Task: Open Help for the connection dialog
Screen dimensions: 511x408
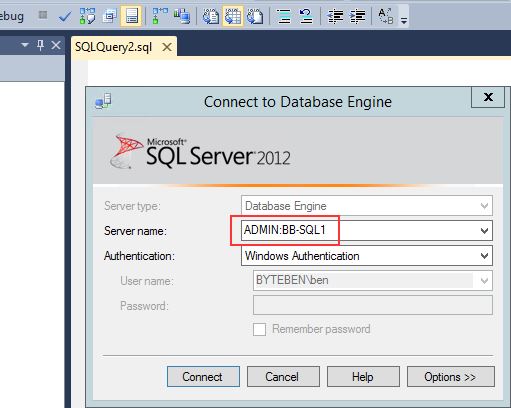Action: pyautogui.click(x=363, y=377)
